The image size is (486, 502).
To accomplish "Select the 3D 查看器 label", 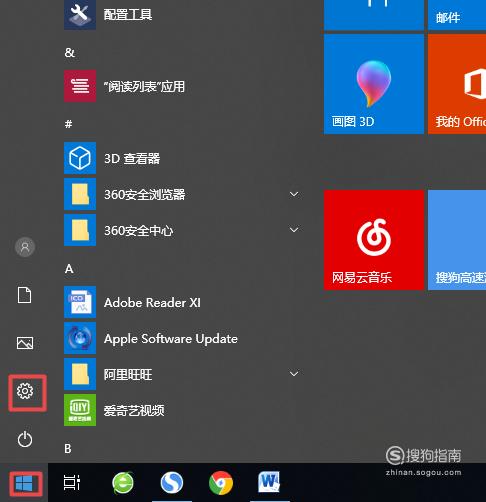I will (132, 159).
